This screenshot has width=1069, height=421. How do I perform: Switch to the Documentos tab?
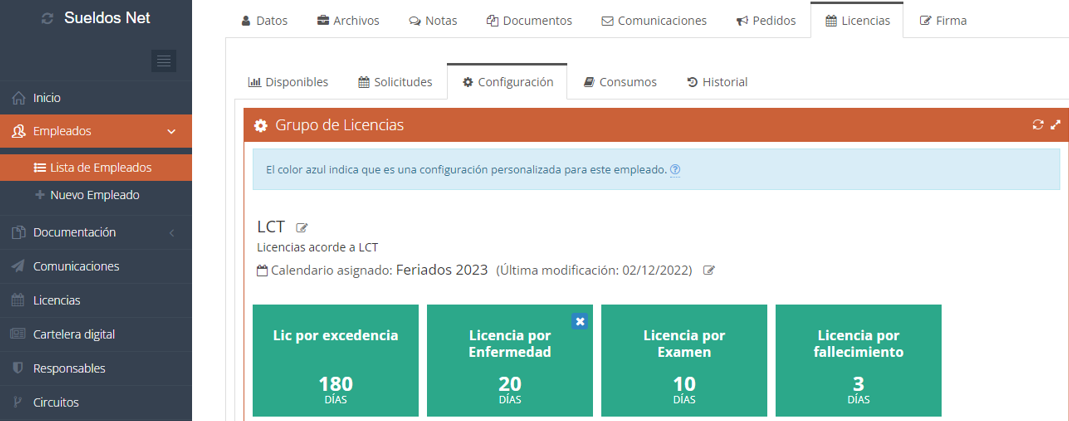point(529,20)
